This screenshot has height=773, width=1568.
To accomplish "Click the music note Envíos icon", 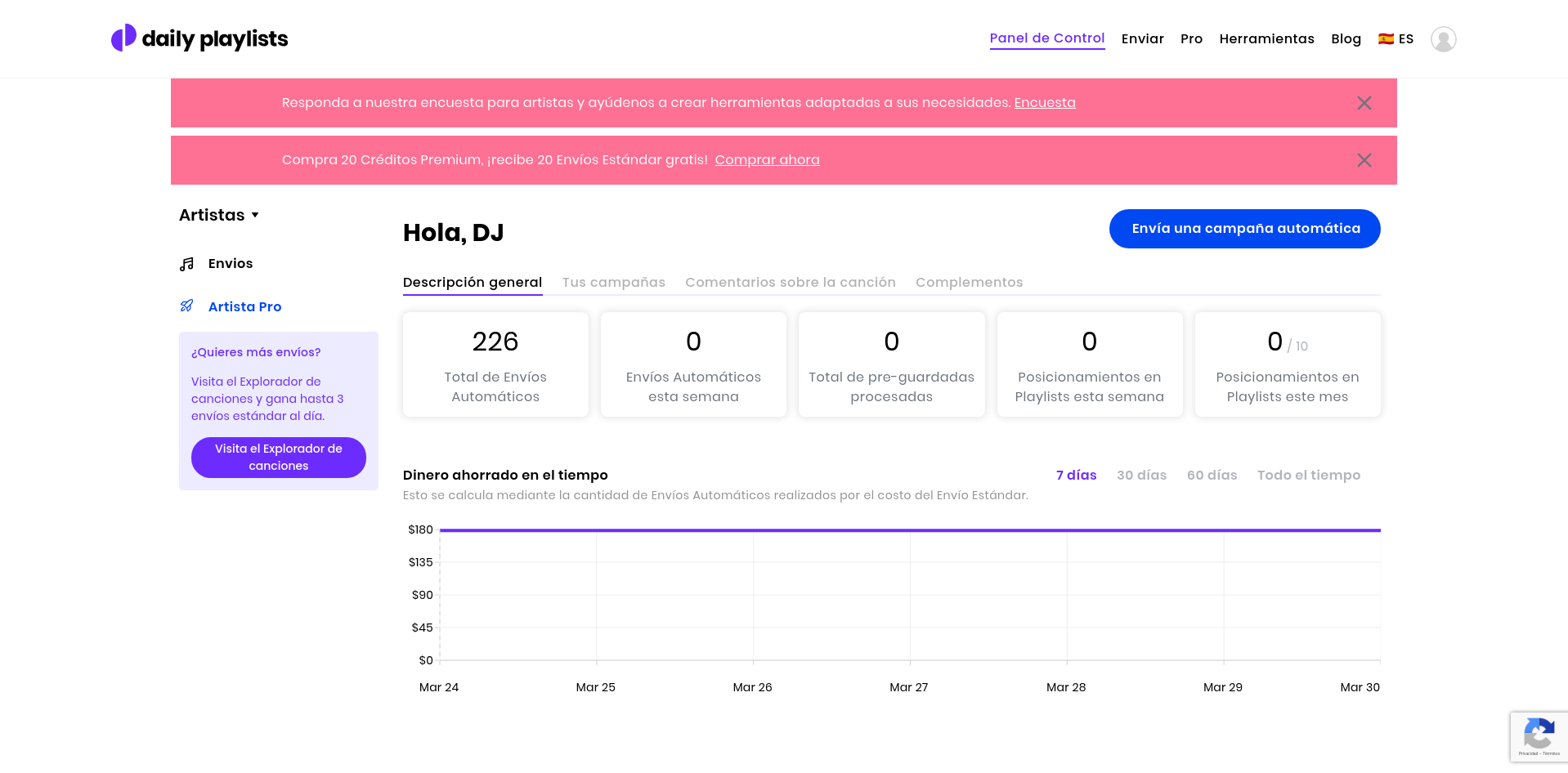I will (187, 264).
